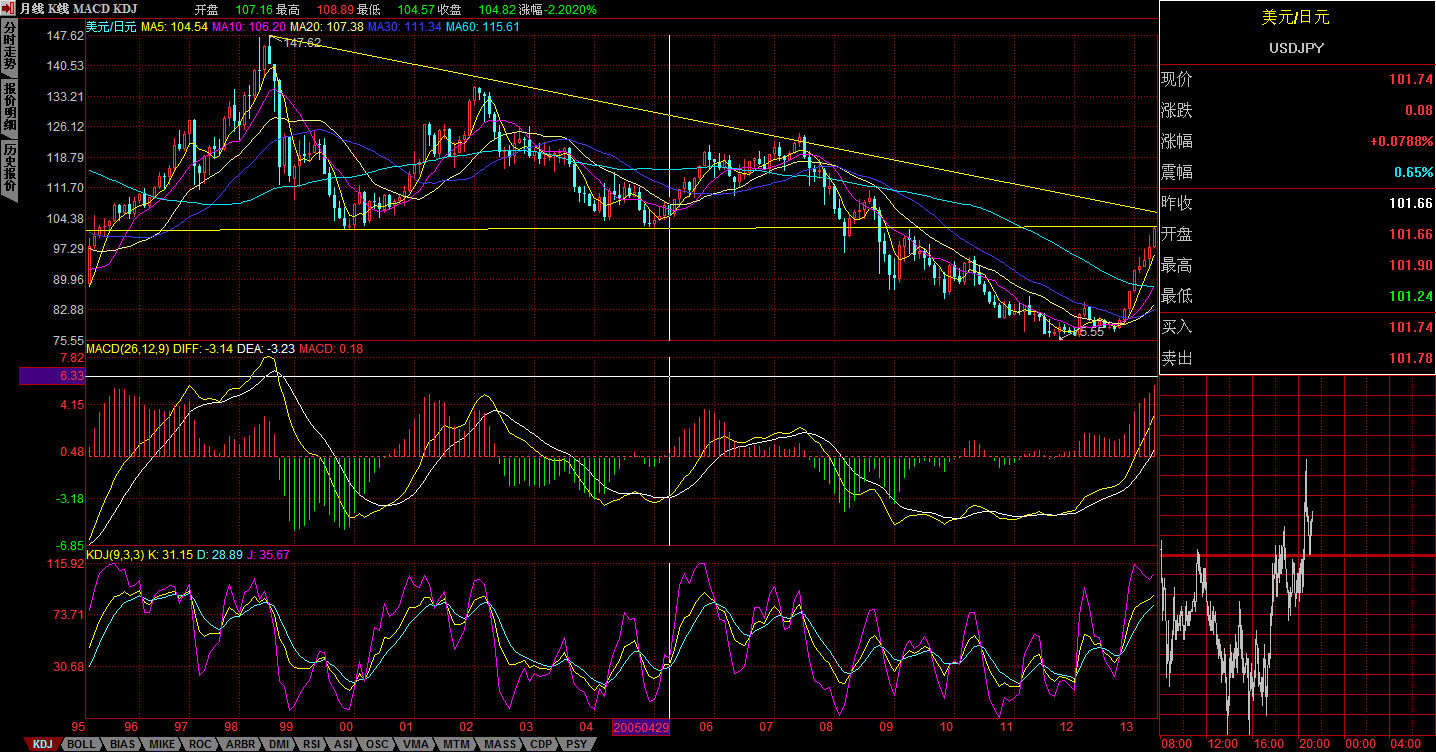
Task: Switch to the MASS indicator tab
Action: click(500, 744)
